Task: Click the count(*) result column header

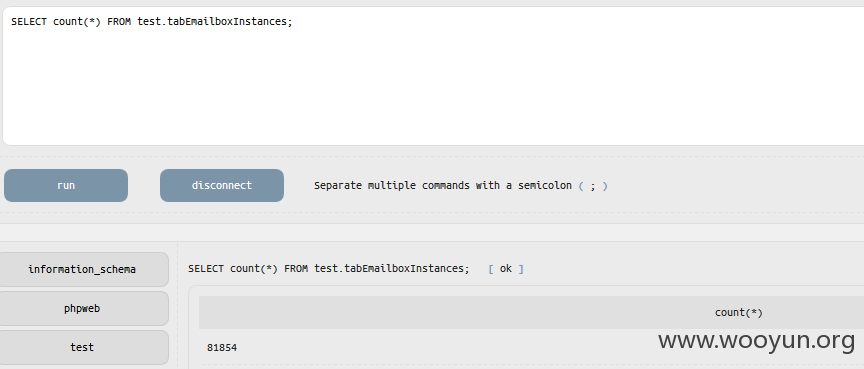Action: [x=738, y=313]
